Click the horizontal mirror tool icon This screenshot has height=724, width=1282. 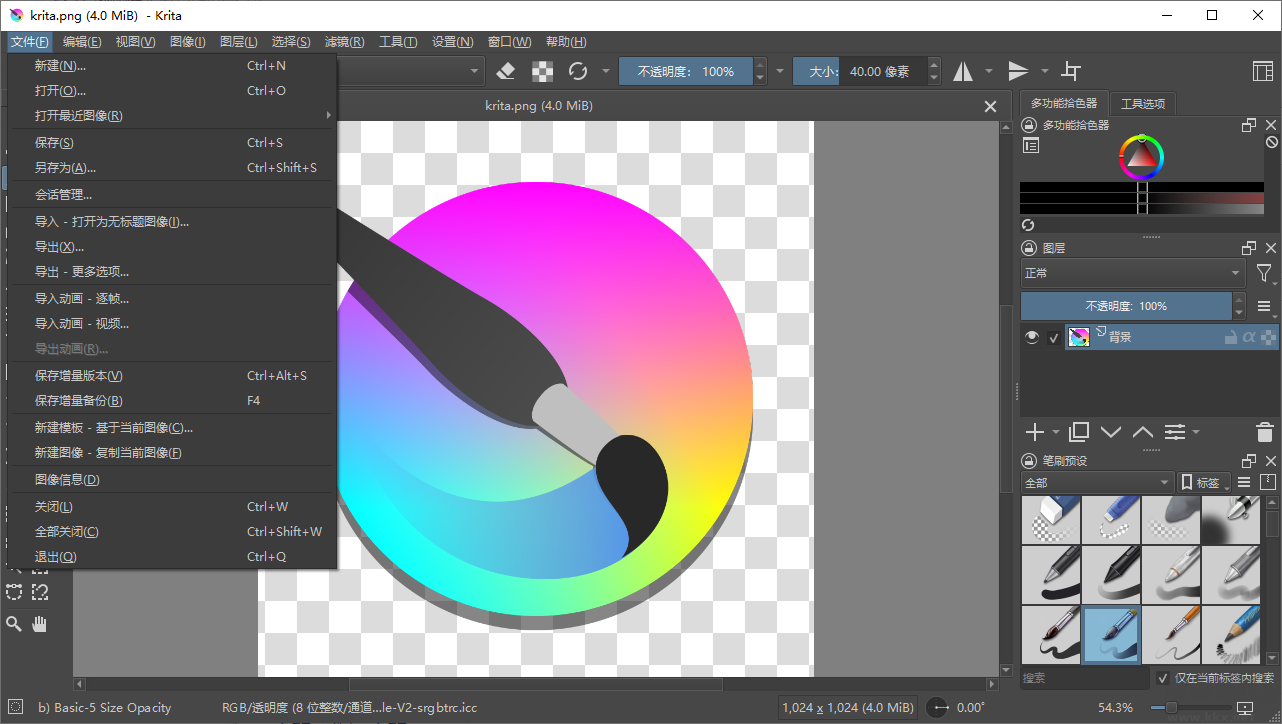[x=963, y=71]
